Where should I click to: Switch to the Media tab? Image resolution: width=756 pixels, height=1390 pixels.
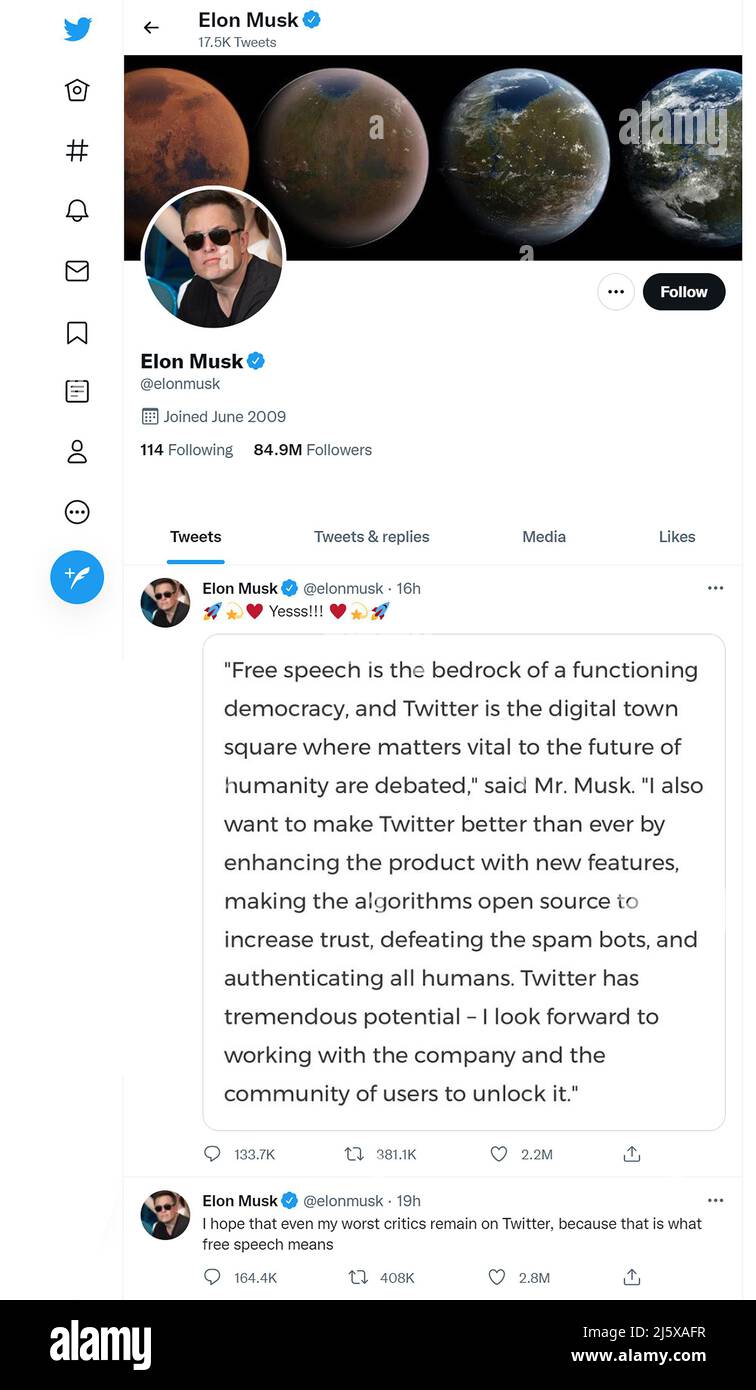click(544, 537)
